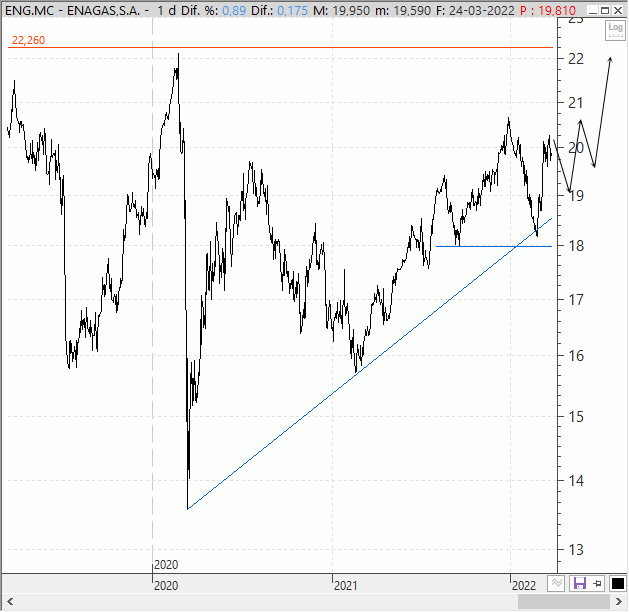Click the pin icon next to save

pyautogui.click(x=598, y=583)
